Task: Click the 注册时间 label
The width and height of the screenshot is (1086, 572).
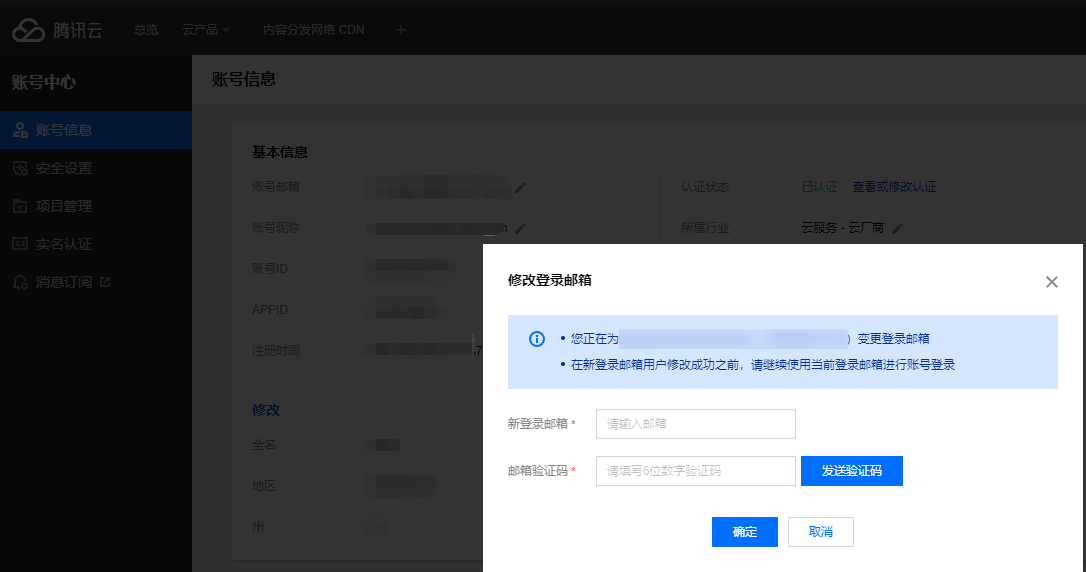Action: click(x=276, y=350)
